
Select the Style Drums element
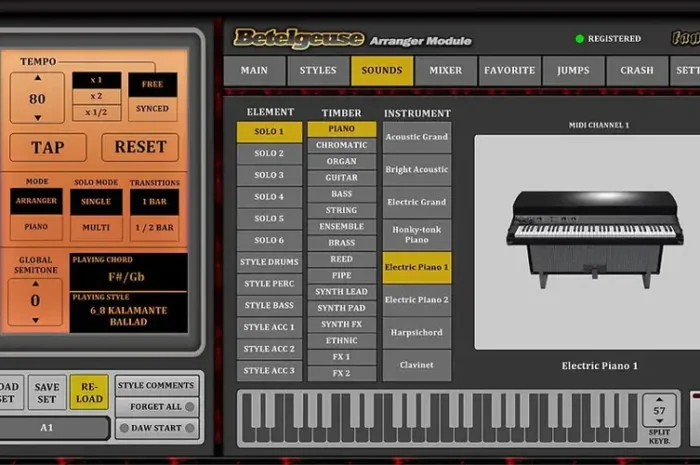click(269, 262)
